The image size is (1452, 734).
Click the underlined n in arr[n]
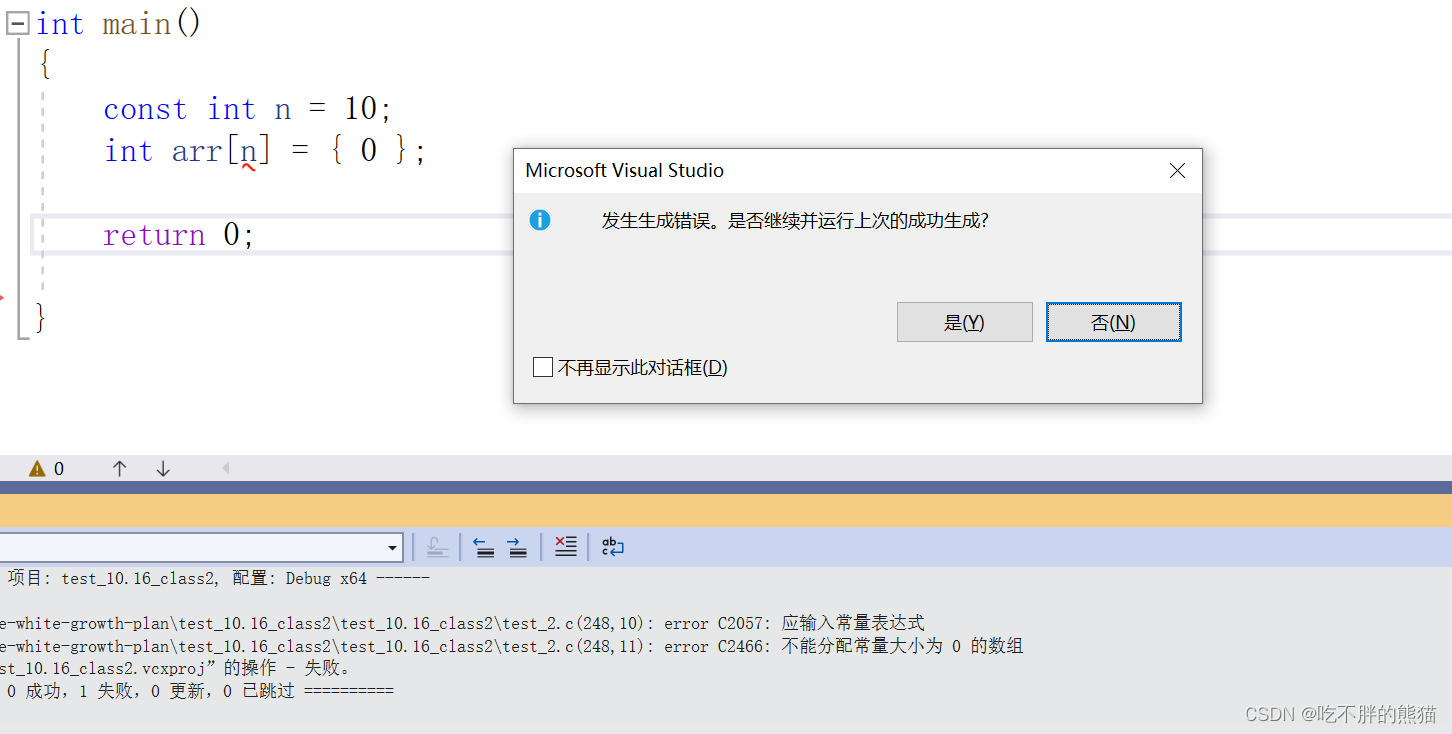click(x=249, y=152)
